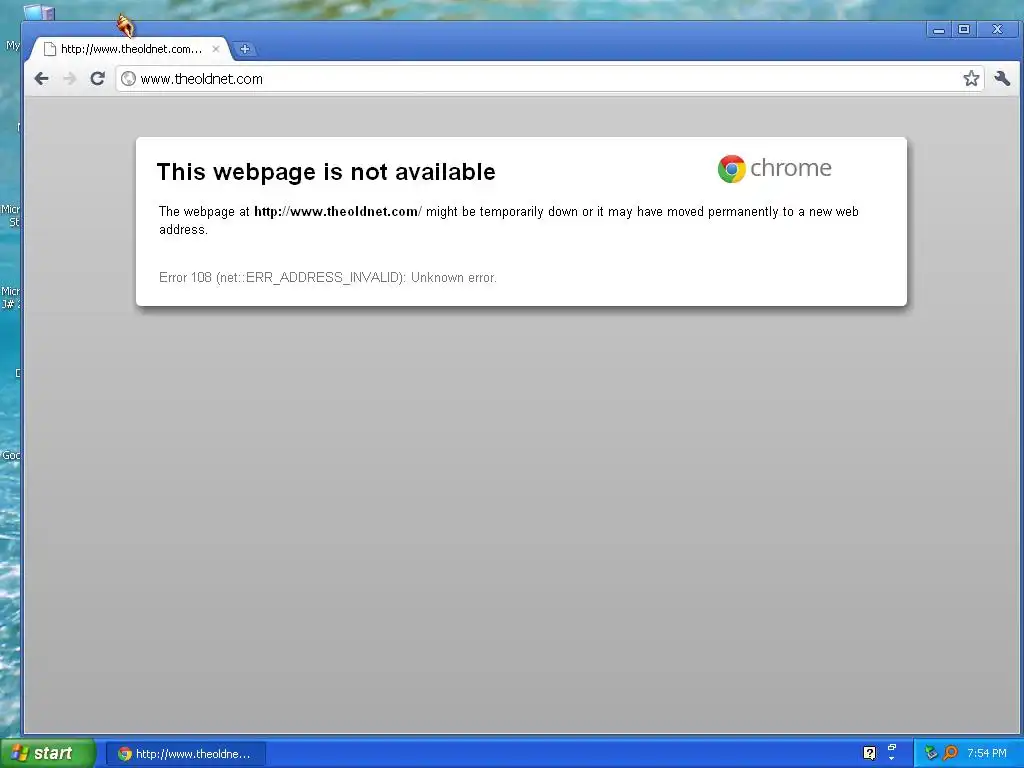The width and height of the screenshot is (1024, 768).
Task: Click the orange magnifier tray icon
Action: tap(950, 753)
